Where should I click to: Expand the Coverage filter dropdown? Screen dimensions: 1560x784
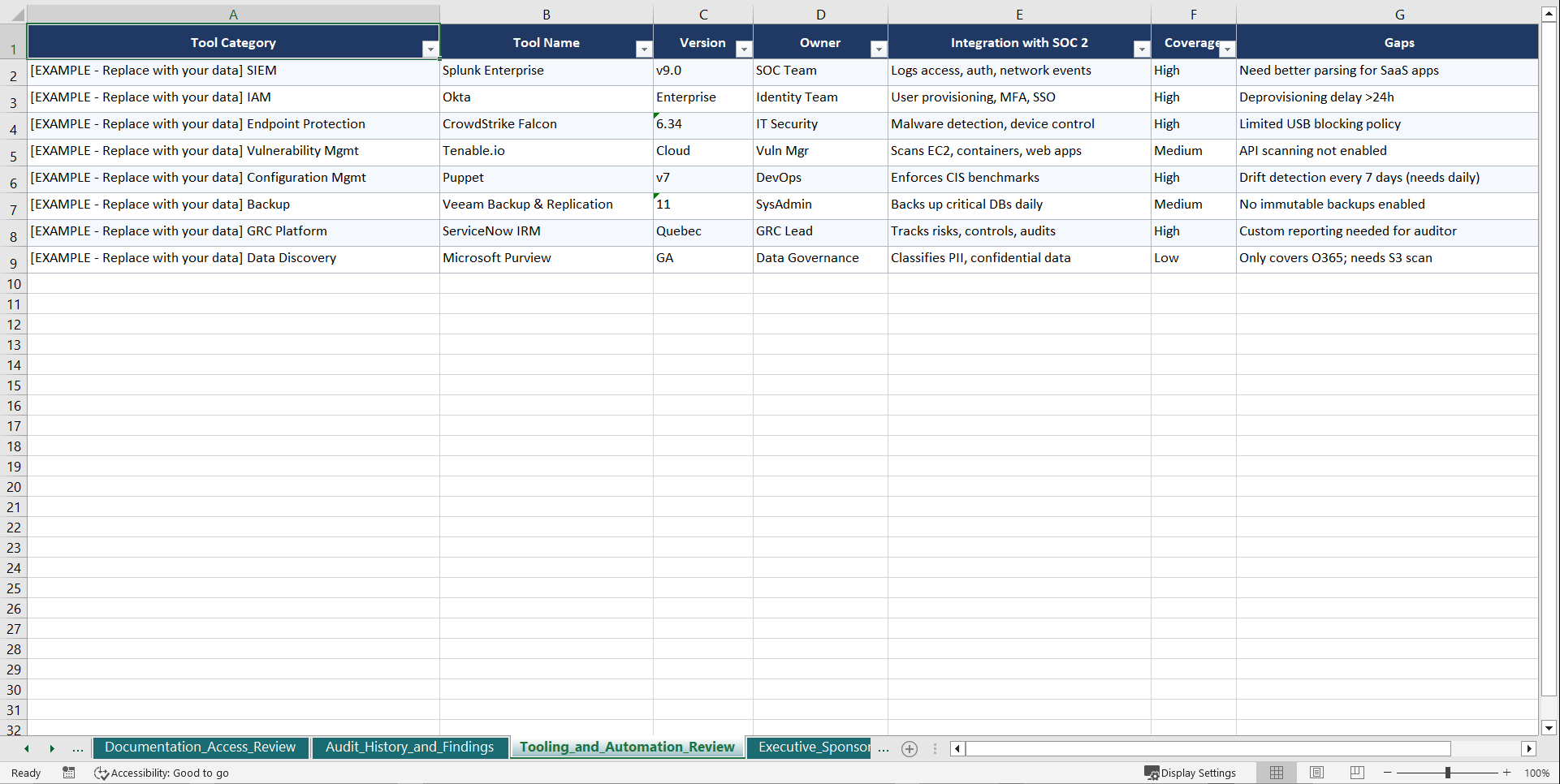pyautogui.click(x=1227, y=49)
